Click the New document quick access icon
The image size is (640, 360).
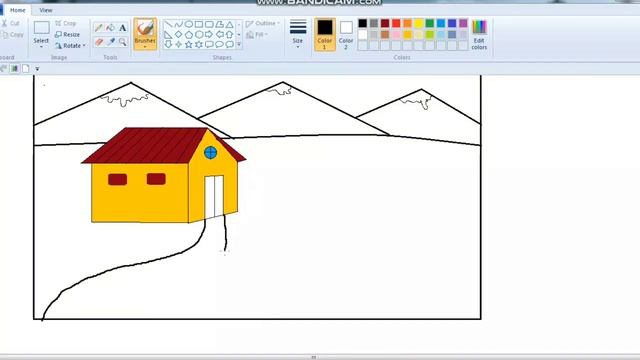(26, 69)
